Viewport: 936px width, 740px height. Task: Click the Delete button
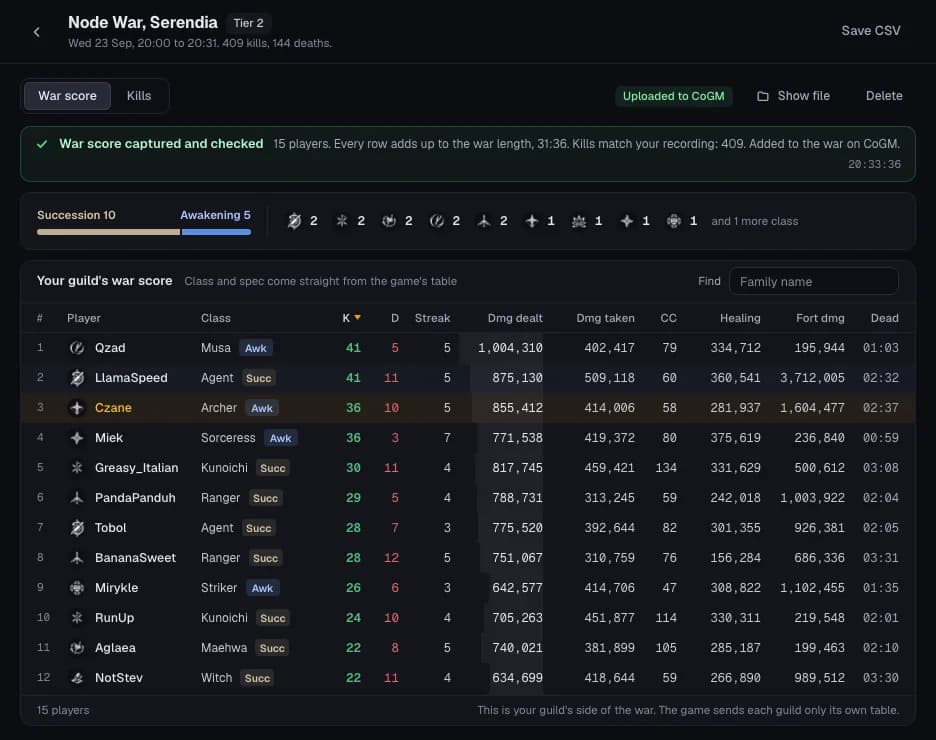tap(884, 96)
